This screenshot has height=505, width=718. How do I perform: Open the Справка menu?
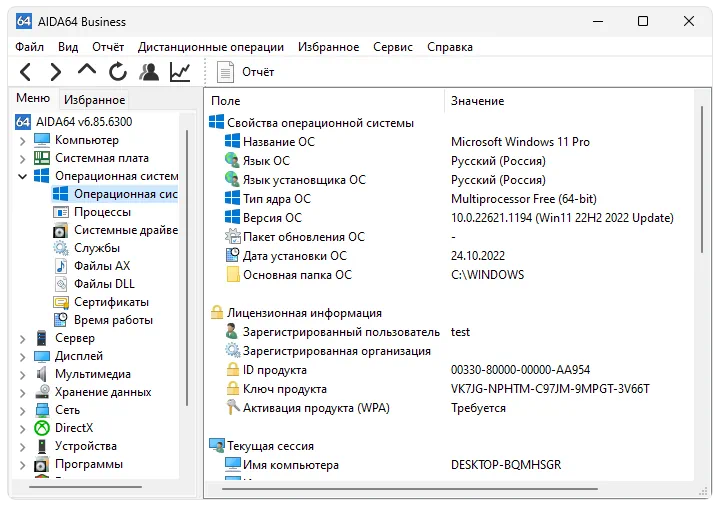point(450,47)
